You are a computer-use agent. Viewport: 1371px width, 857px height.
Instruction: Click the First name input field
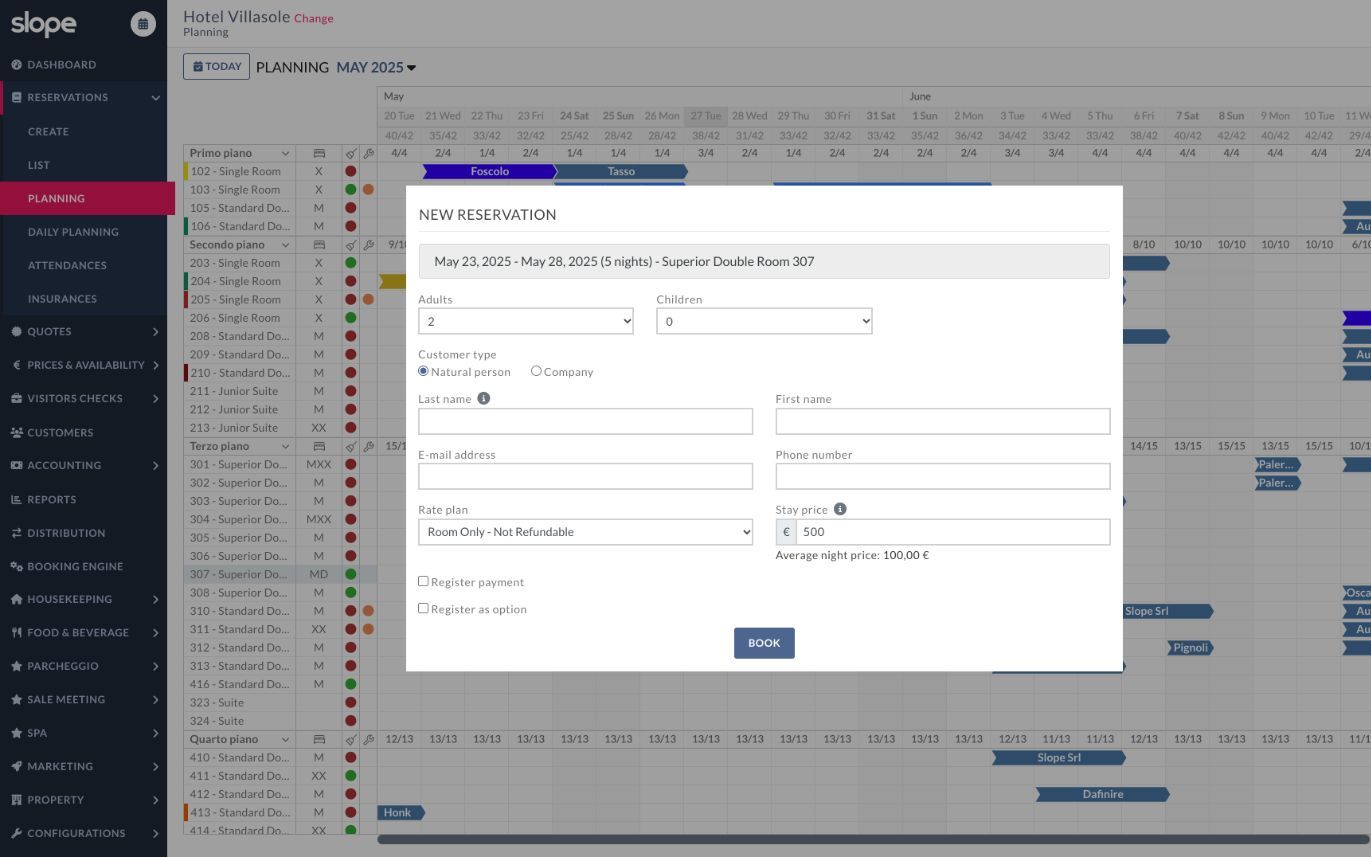pos(943,421)
